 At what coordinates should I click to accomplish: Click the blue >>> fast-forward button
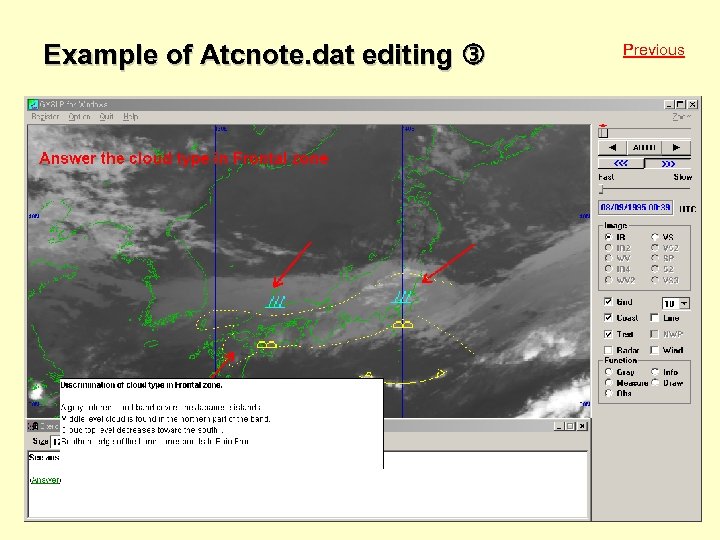pos(668,163)
